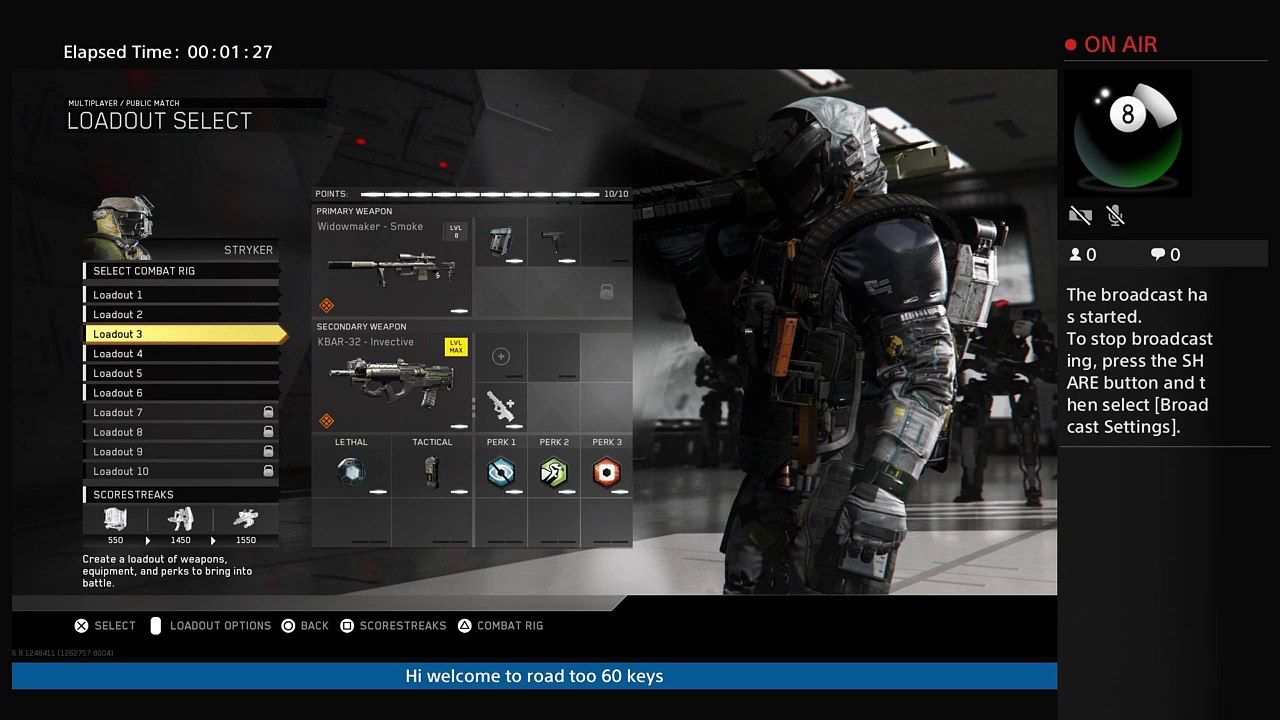Click the ON AIR broadcast indicator

pyautogui.click(x=1111, y=45)
